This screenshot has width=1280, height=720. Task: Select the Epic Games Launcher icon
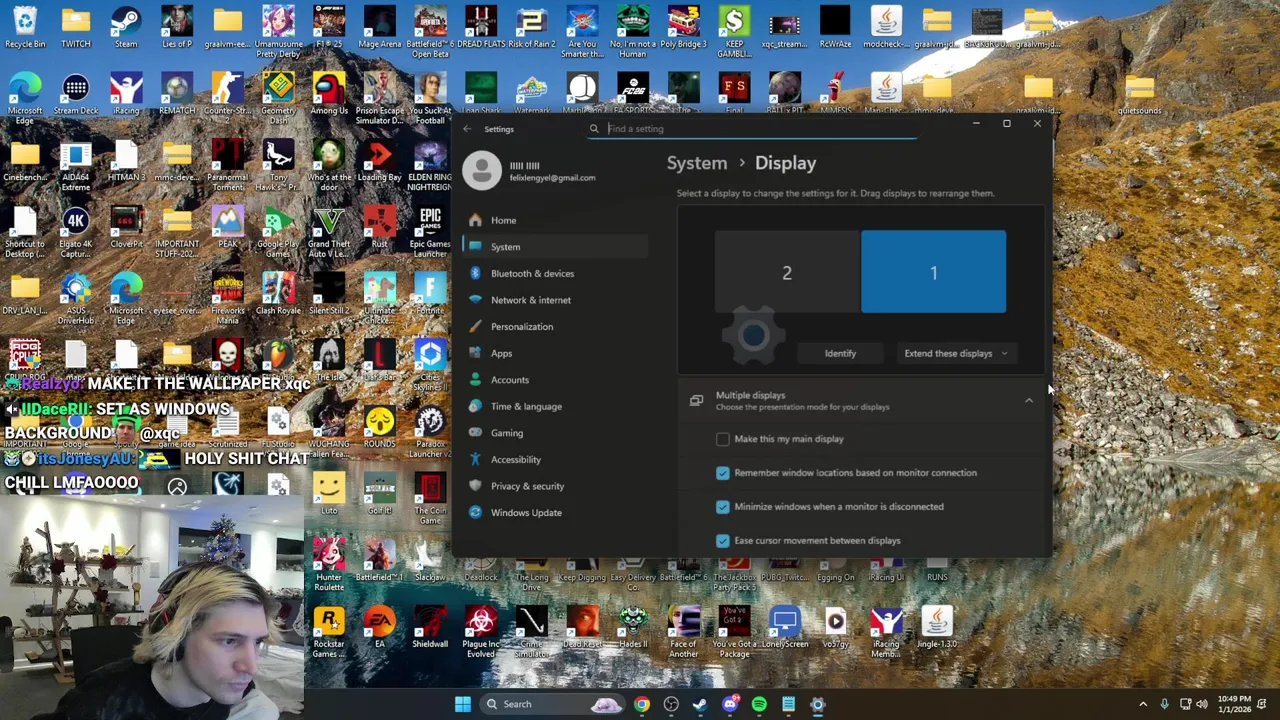click(430, 233)
